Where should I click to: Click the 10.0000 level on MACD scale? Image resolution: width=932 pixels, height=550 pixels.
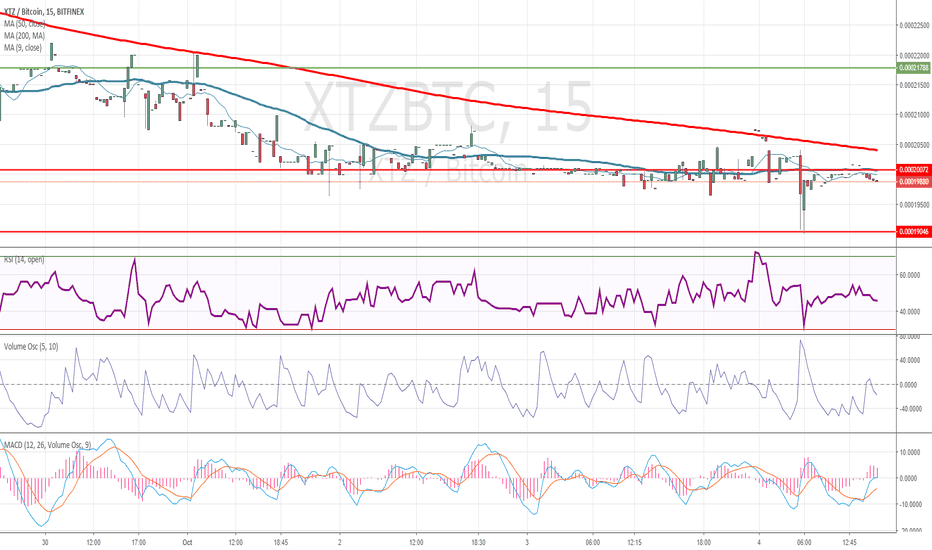(x=911, y=452)
